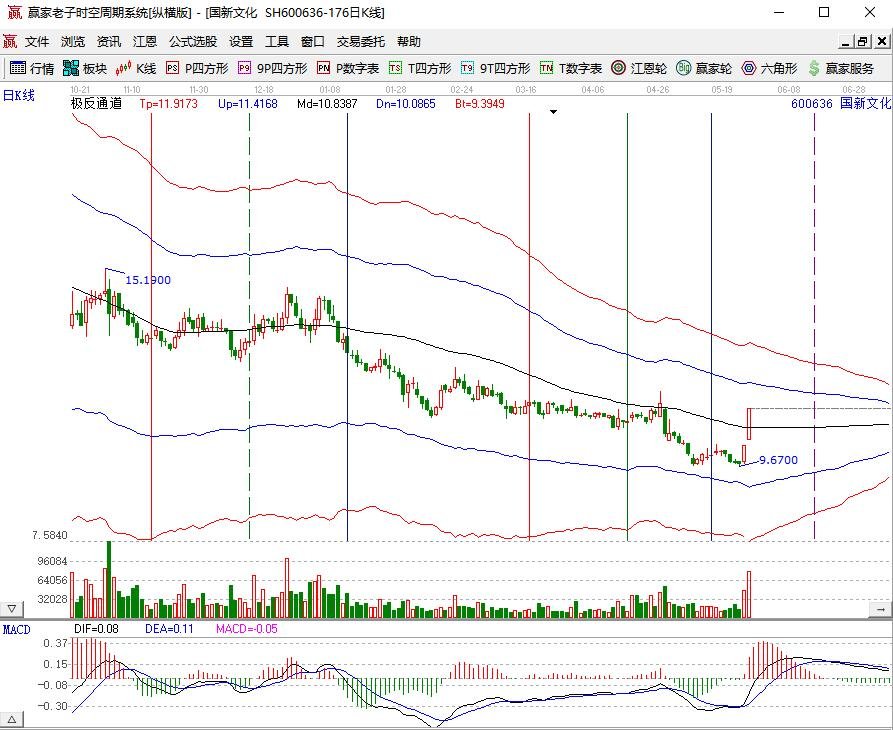Open the 帮助 menu

[x=409, y=42]
